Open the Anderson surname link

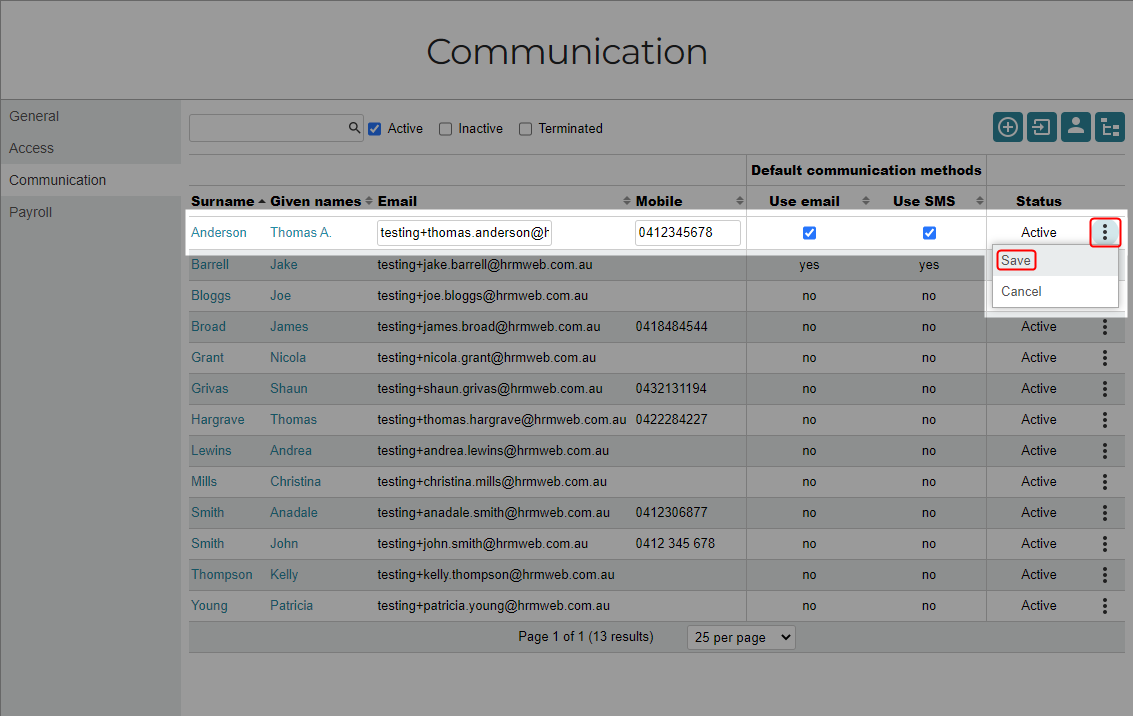(x=219, y=232)
